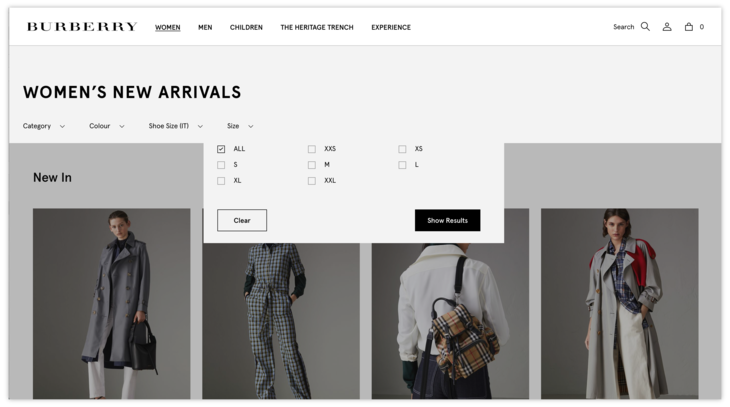Check the M size option

point(312,165)
